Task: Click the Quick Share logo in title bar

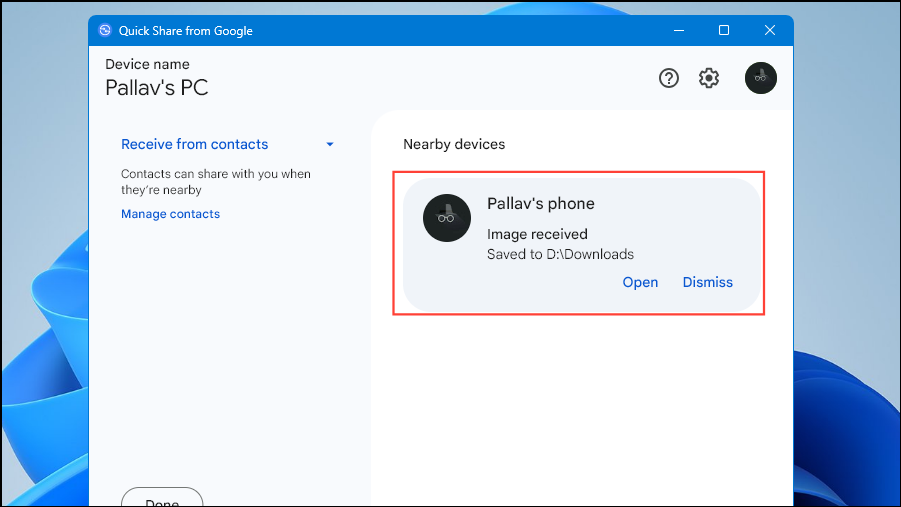Action: coord(105,30)
